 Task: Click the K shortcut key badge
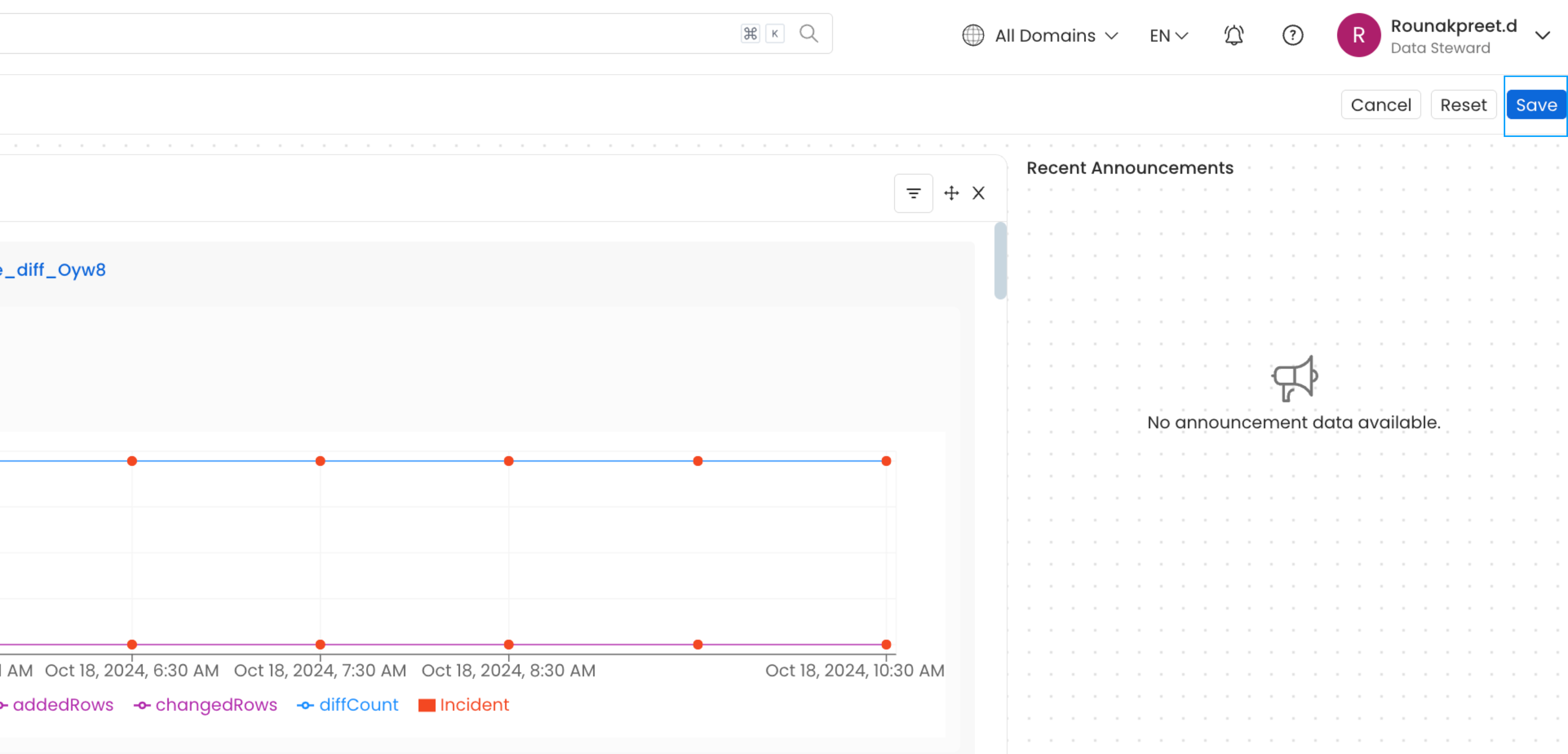(775, 33)
